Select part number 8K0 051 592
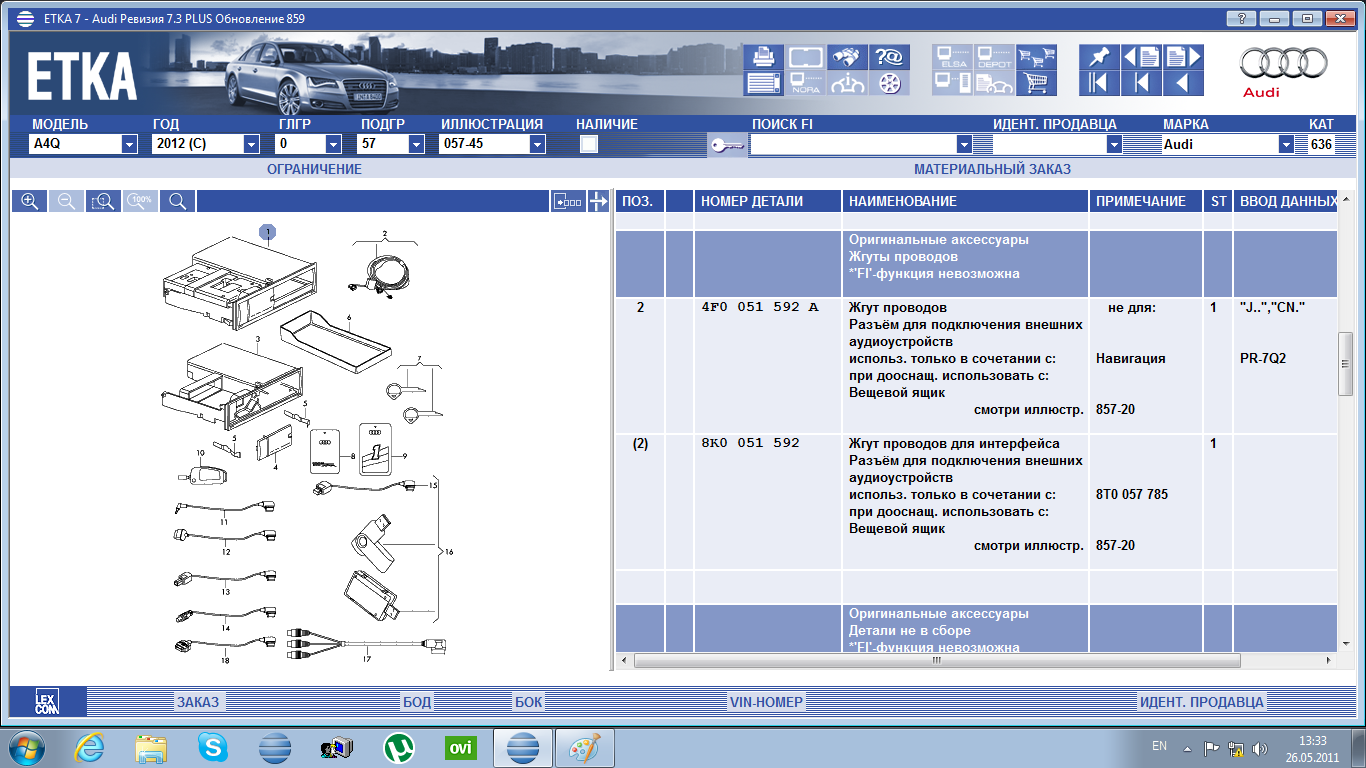 click(x=751, y=443)
